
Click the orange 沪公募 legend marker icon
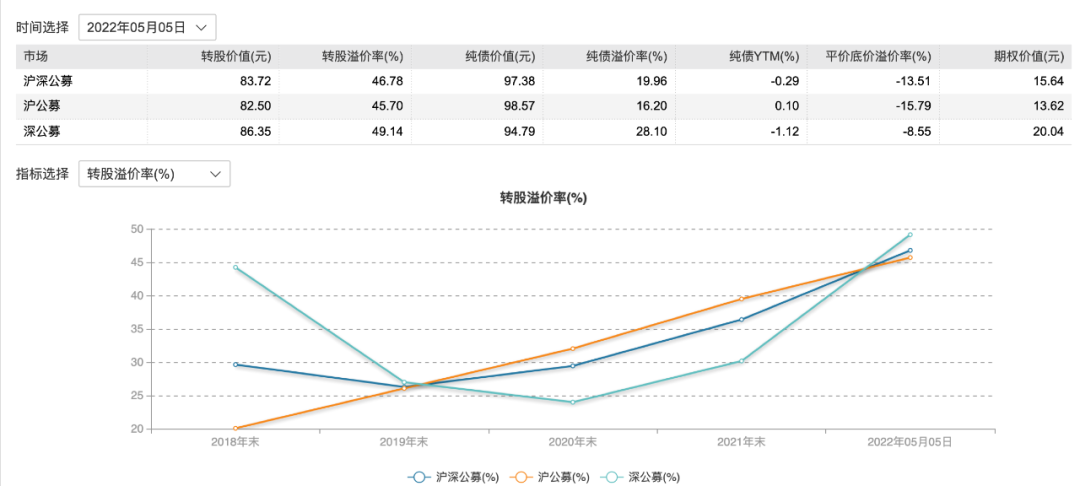[520, 477]
